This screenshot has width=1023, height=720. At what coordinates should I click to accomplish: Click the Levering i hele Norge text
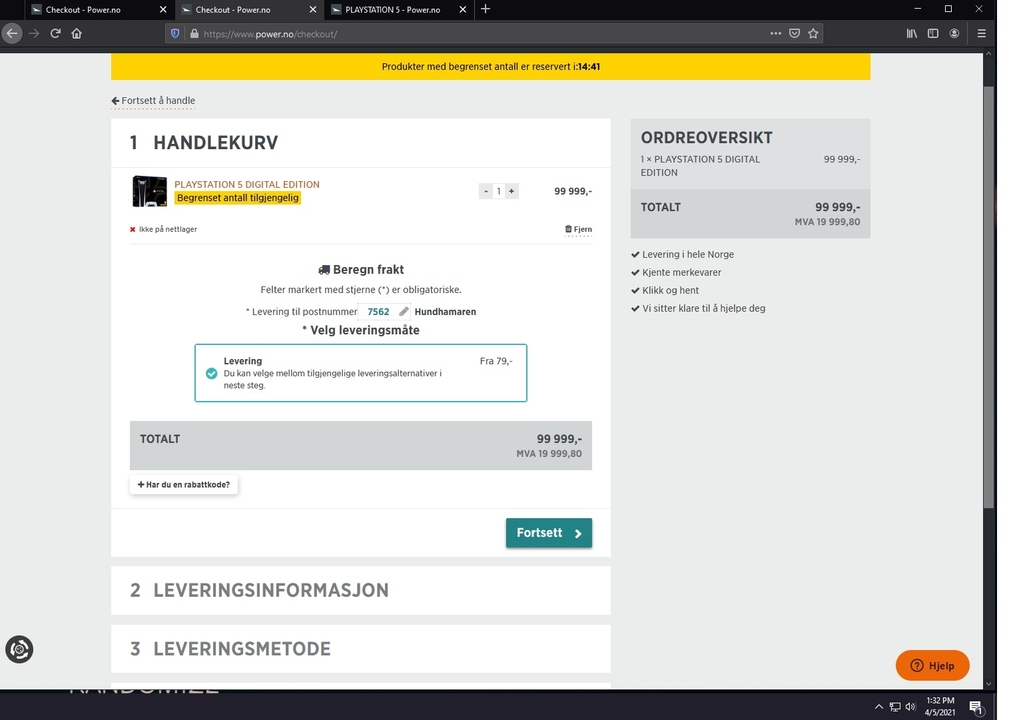(688, 254)
